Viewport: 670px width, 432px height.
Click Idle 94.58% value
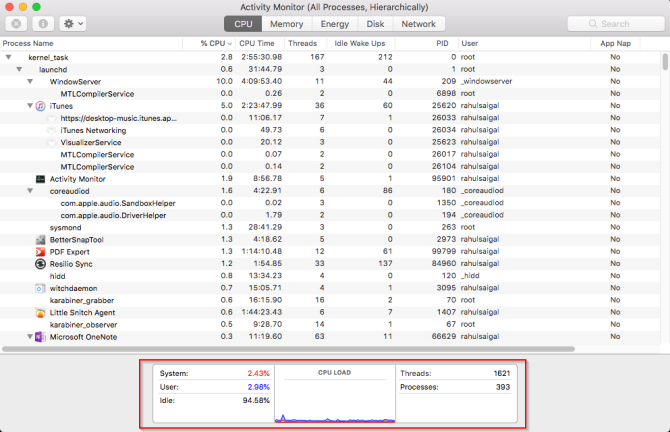tap(256, 401)
